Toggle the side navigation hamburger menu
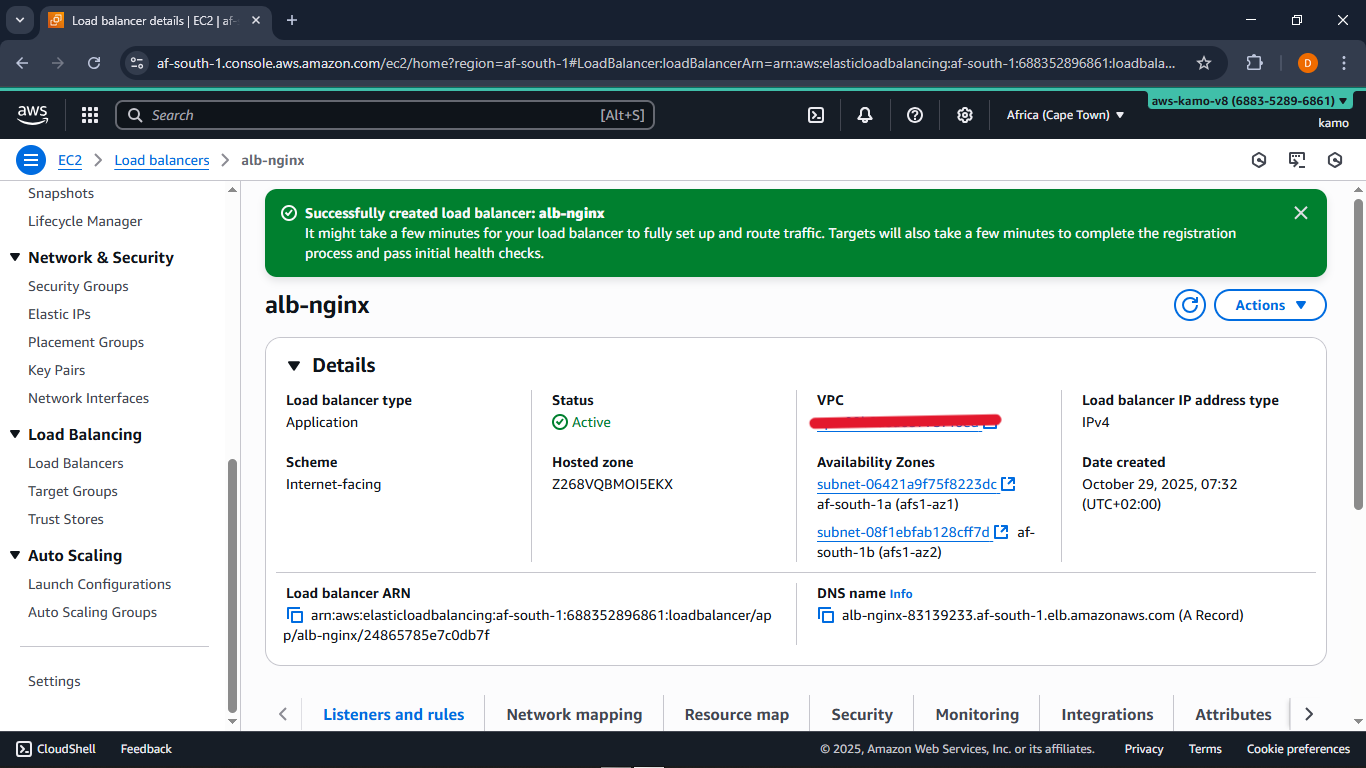 [31, 160]
